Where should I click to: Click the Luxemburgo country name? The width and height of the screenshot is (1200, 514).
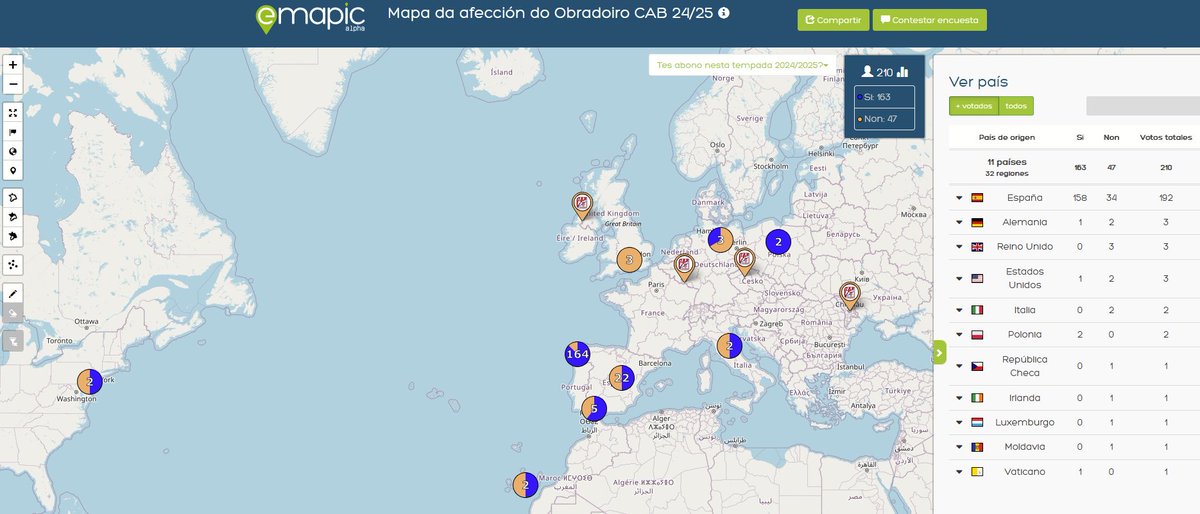tap(1024, 422)
